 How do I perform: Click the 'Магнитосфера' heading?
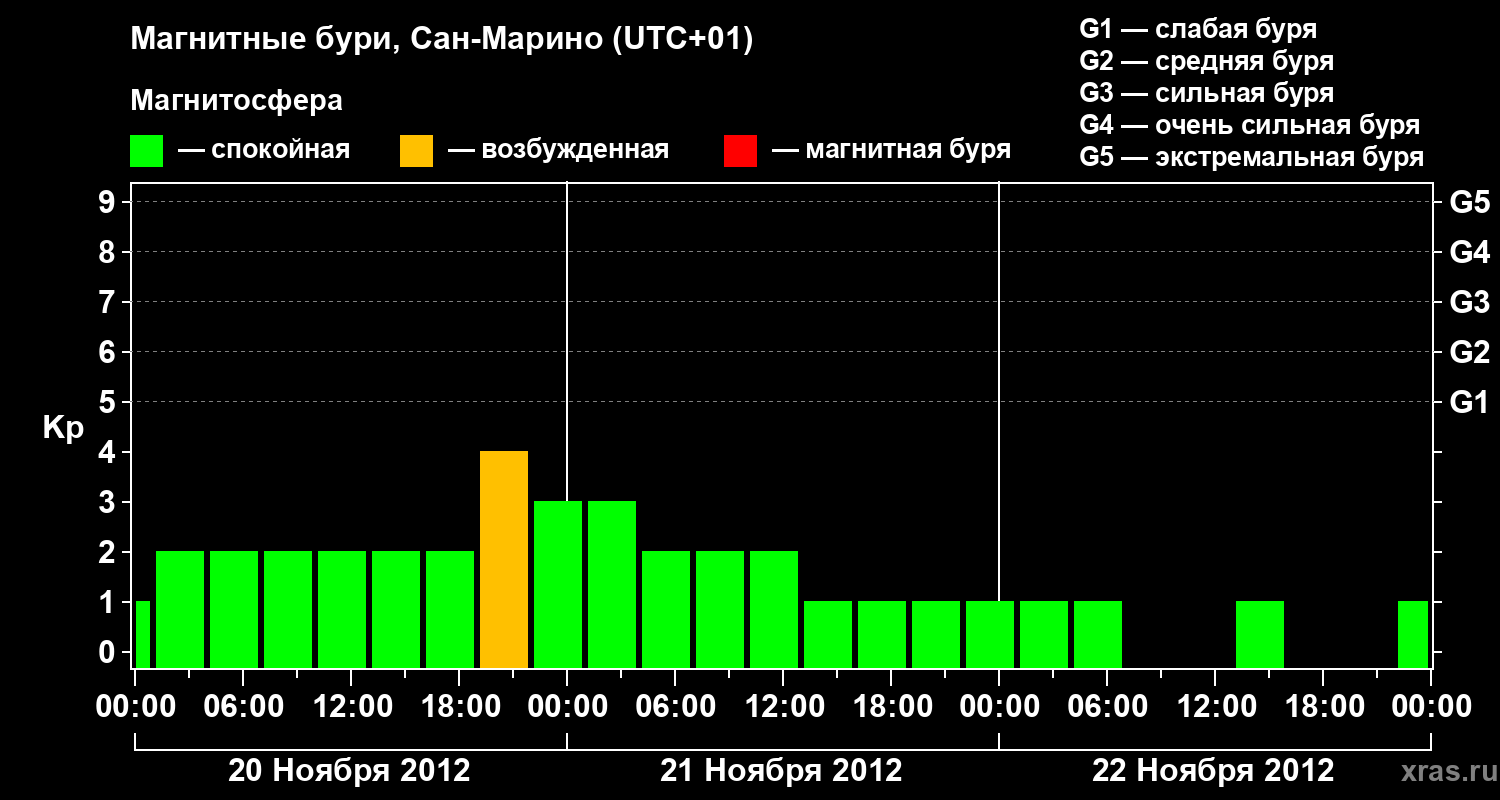(236, 101)
